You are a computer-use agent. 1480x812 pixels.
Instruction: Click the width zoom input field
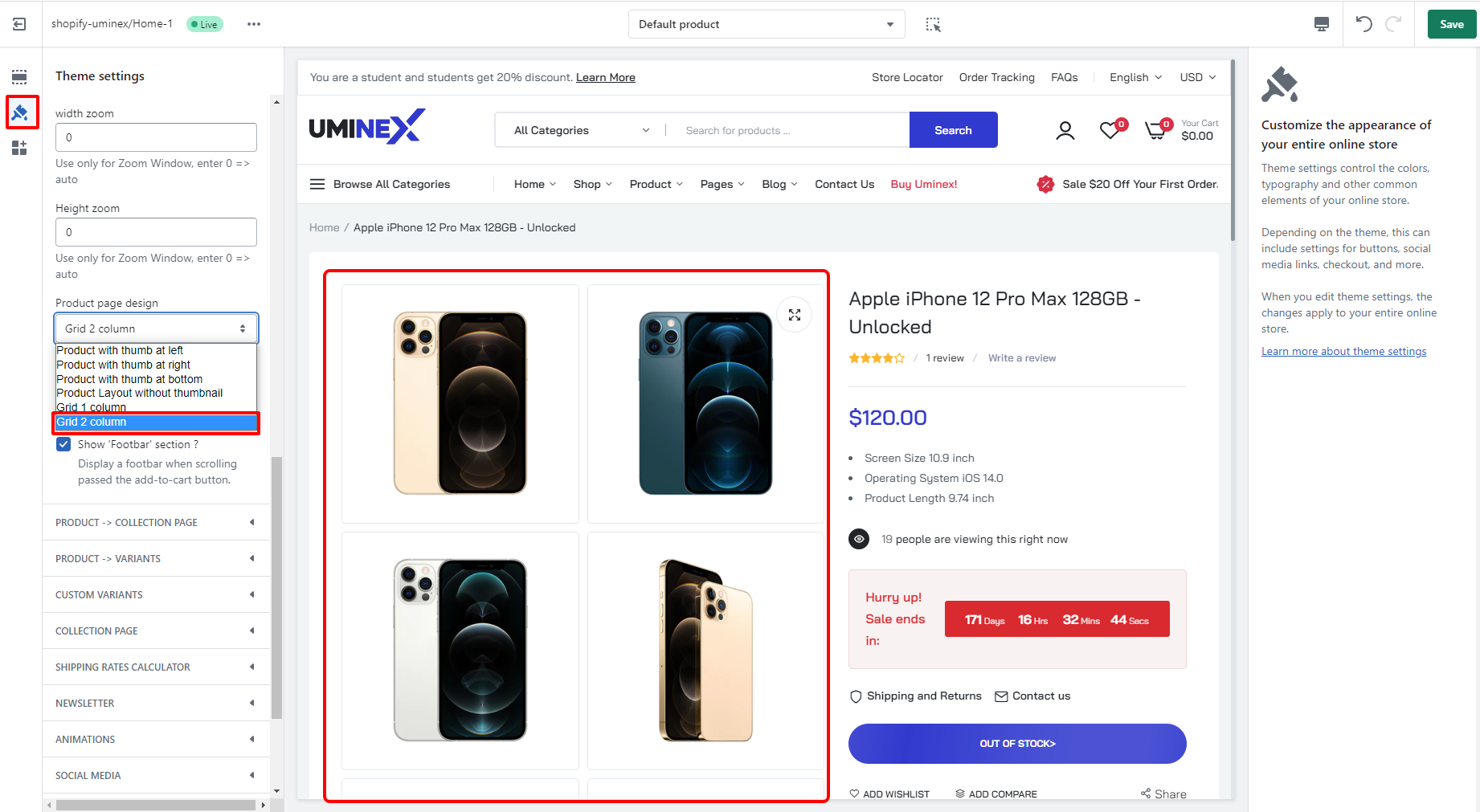(x=156, y=137)
